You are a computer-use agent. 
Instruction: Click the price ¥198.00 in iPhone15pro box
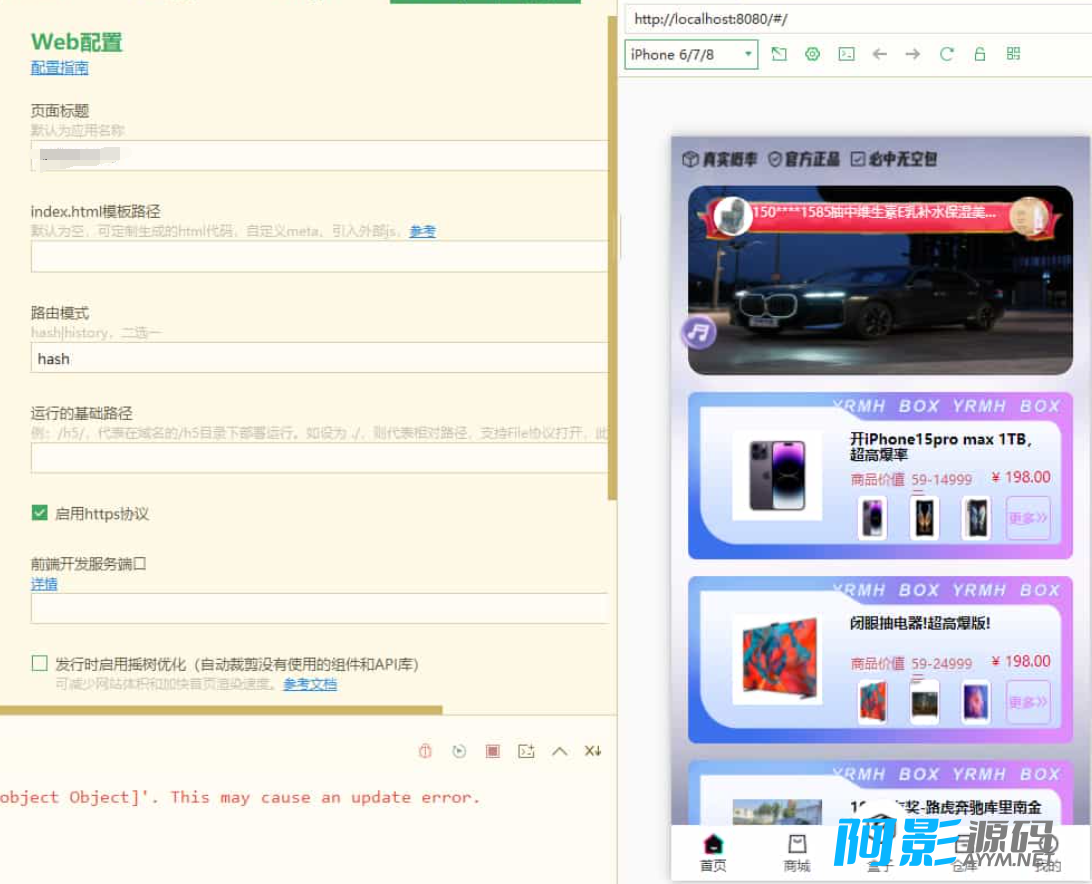point(1021,477)
